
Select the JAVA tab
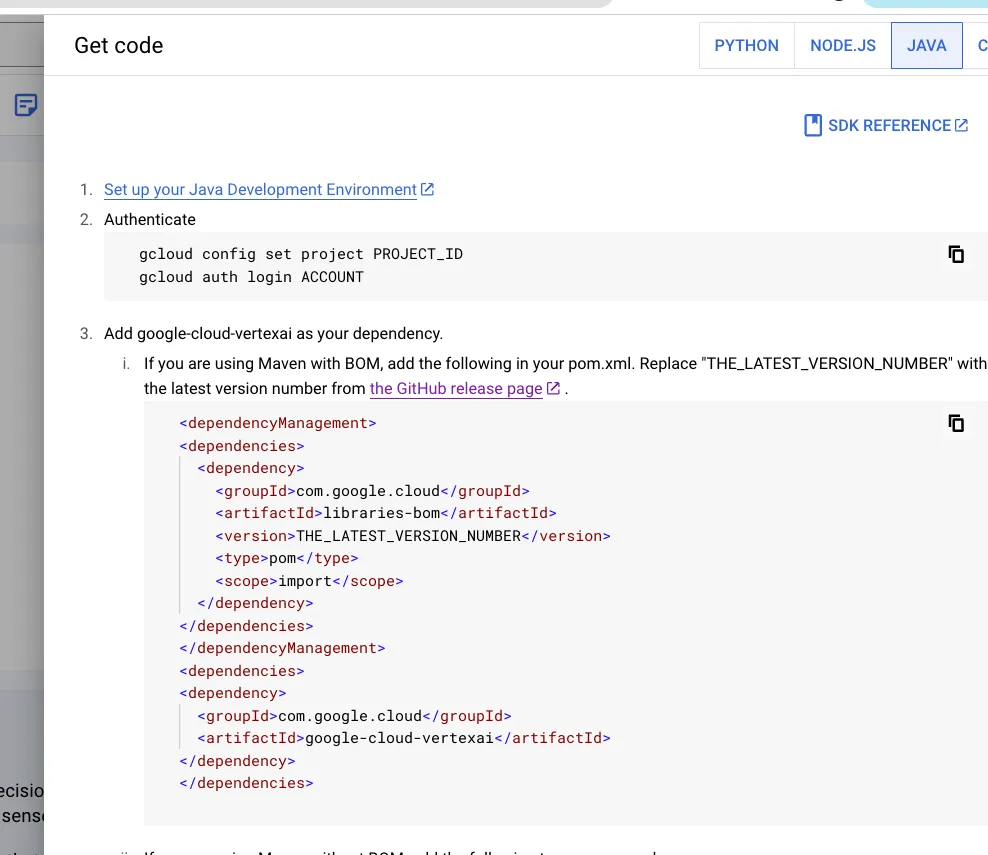(926, 45)
